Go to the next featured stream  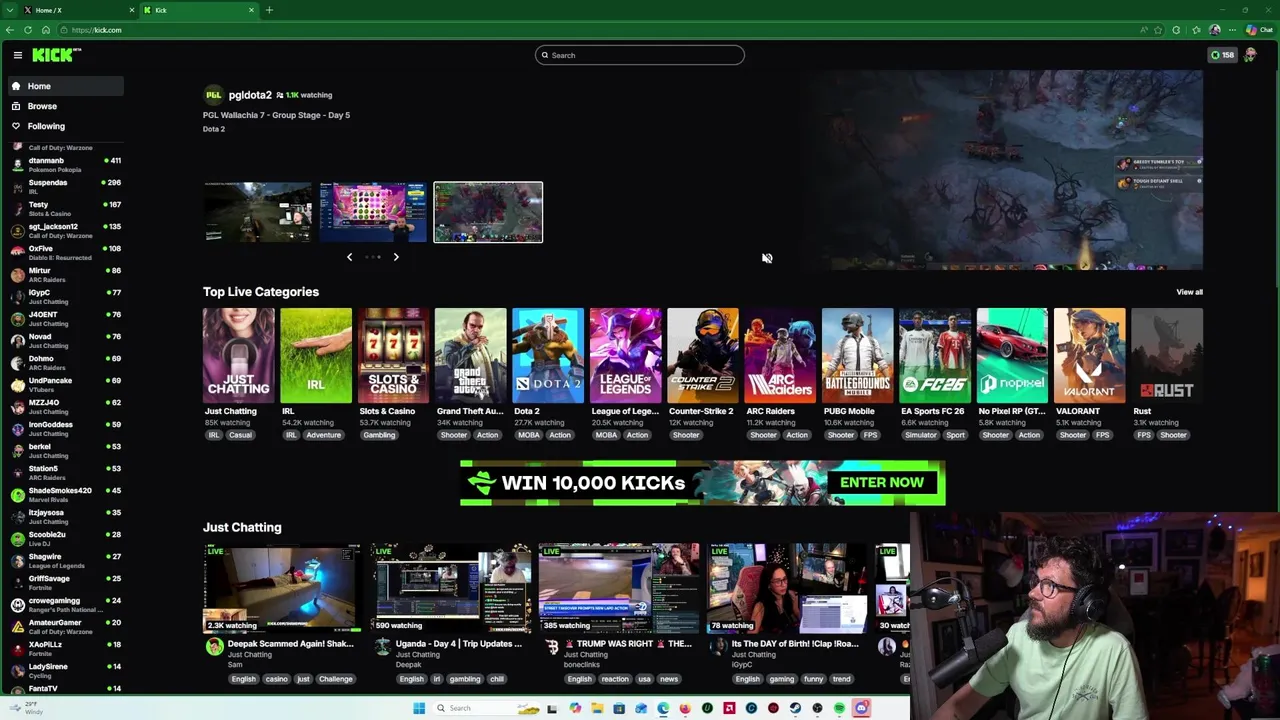[396, 257]
